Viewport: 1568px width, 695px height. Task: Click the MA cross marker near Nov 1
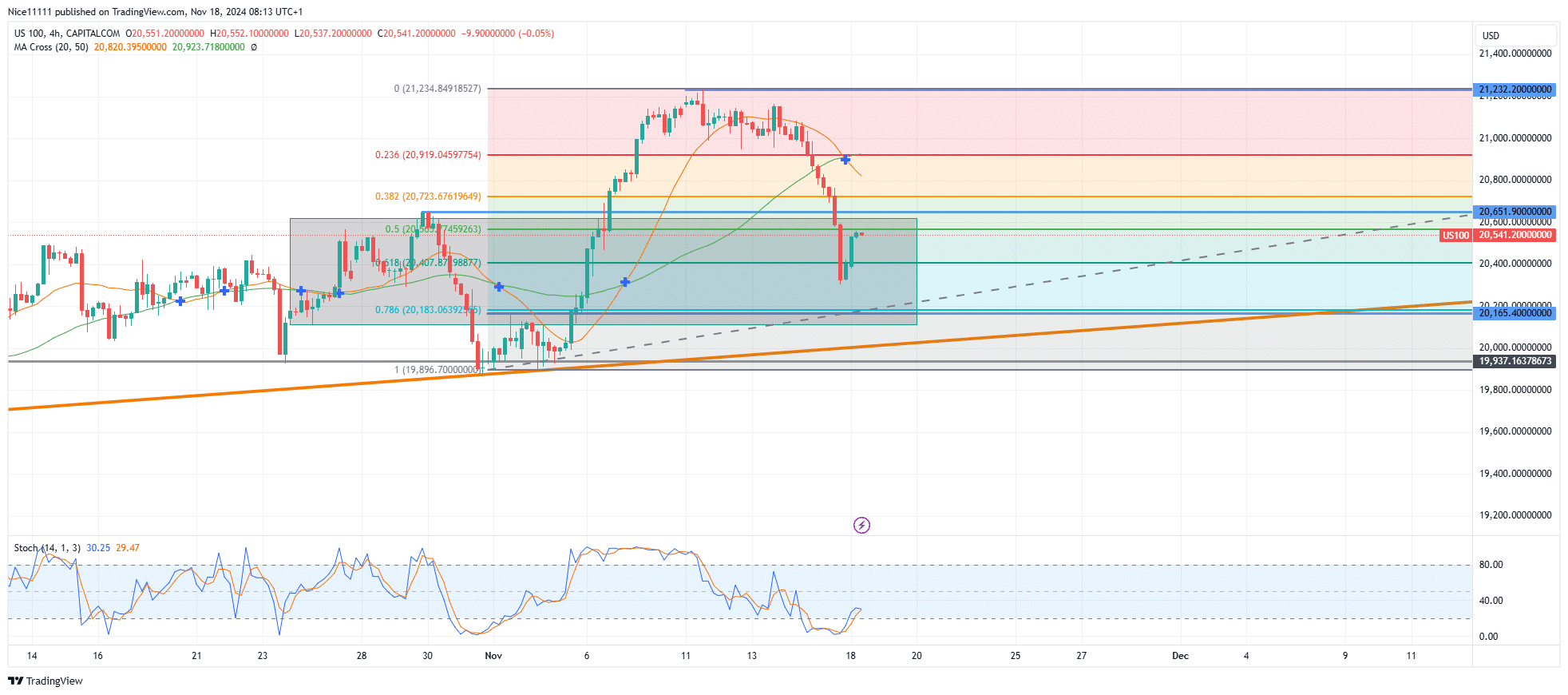click(499, 286)
